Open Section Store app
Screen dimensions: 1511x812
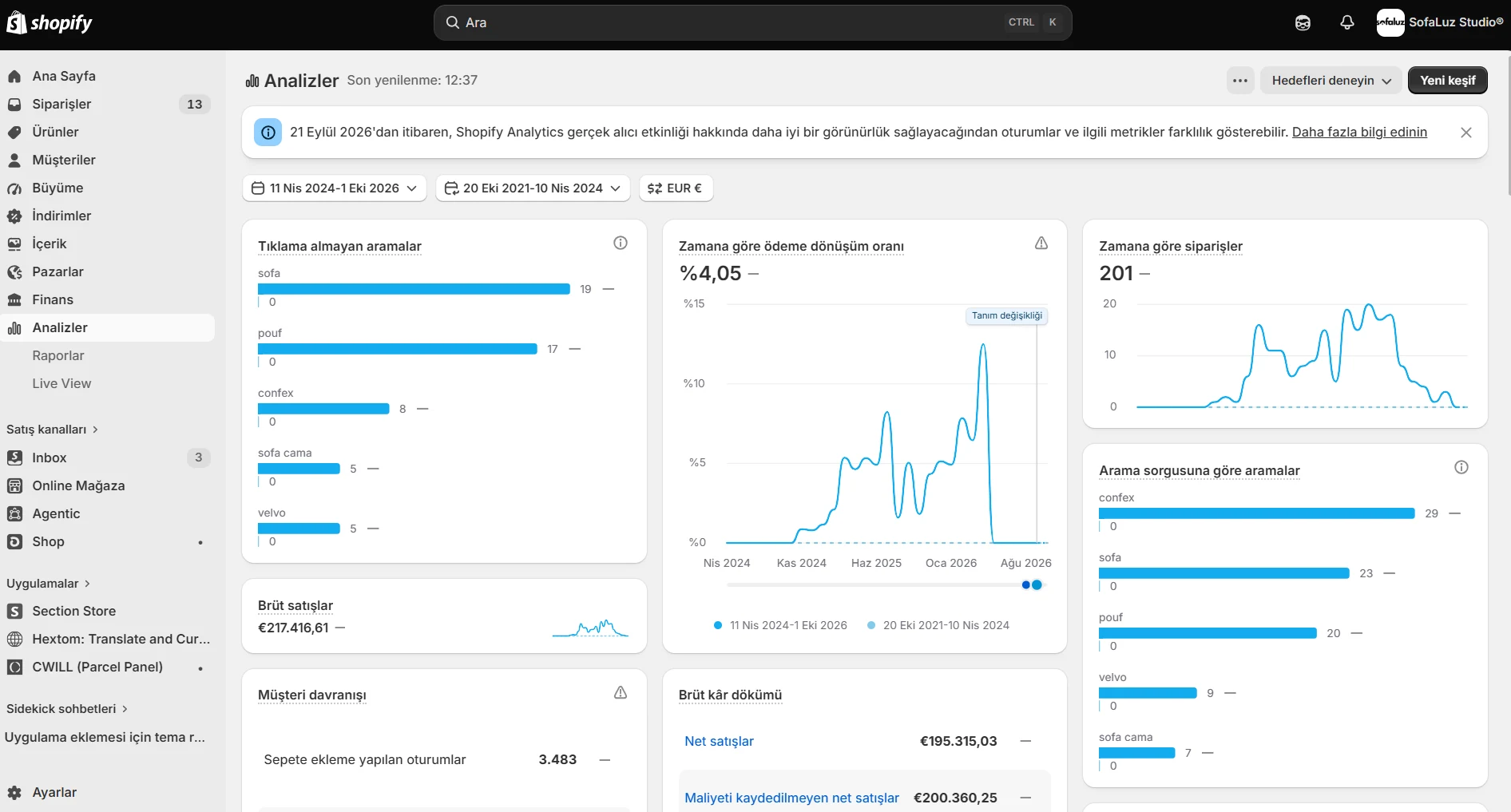pyautogui.click(x=108, y=611)
